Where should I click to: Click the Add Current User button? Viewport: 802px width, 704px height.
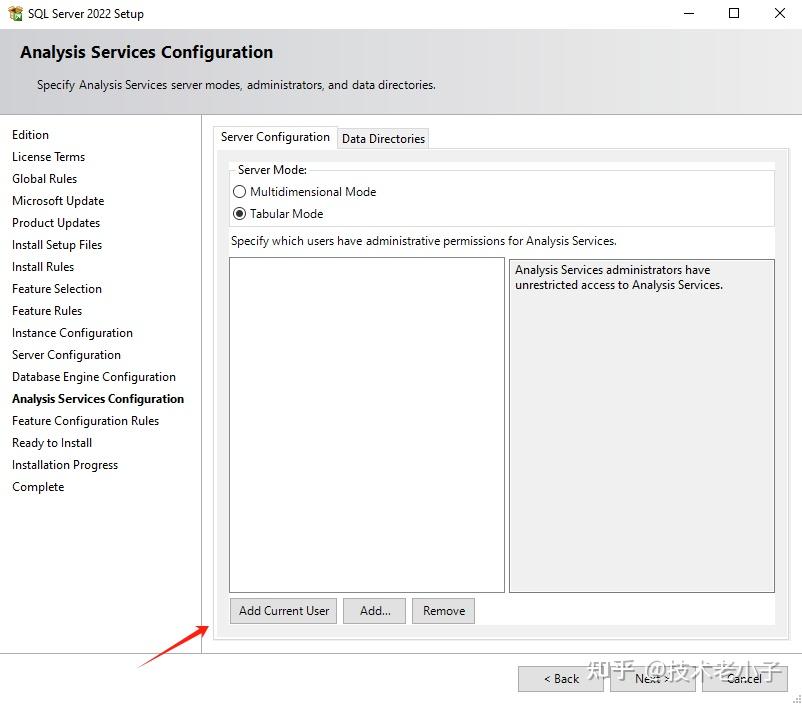click(284, 611)
